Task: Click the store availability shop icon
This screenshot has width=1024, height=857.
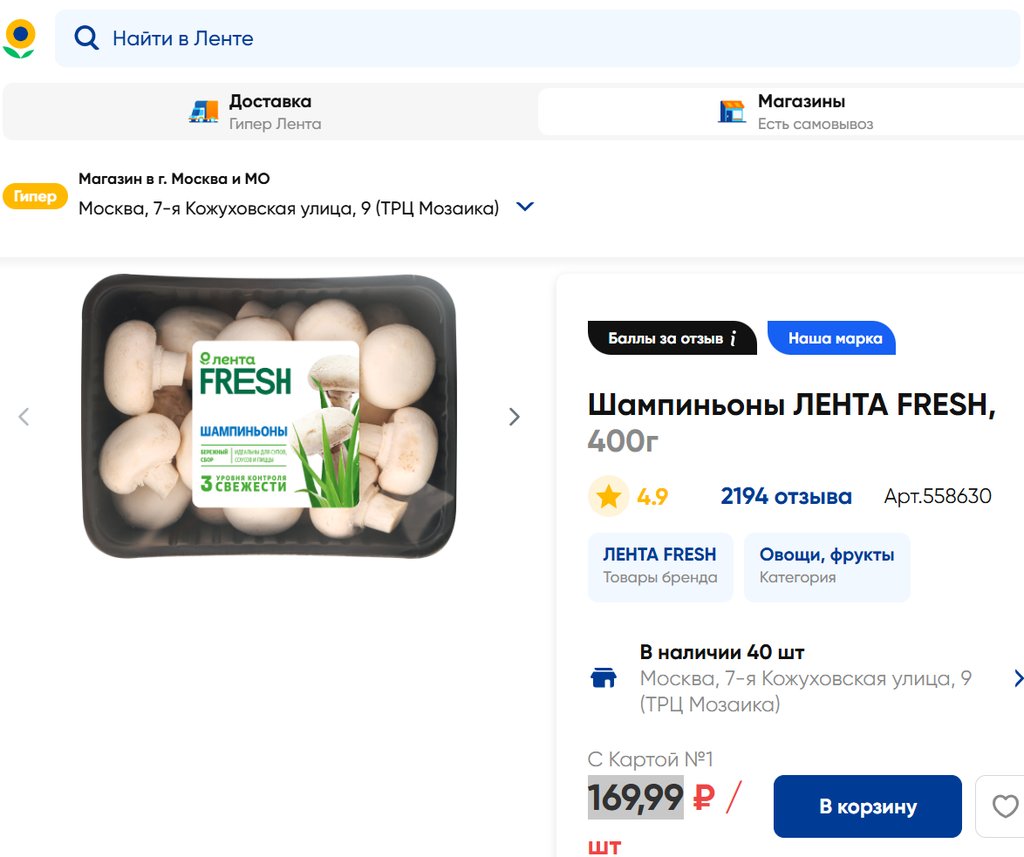Action: (x=604, y=678)
